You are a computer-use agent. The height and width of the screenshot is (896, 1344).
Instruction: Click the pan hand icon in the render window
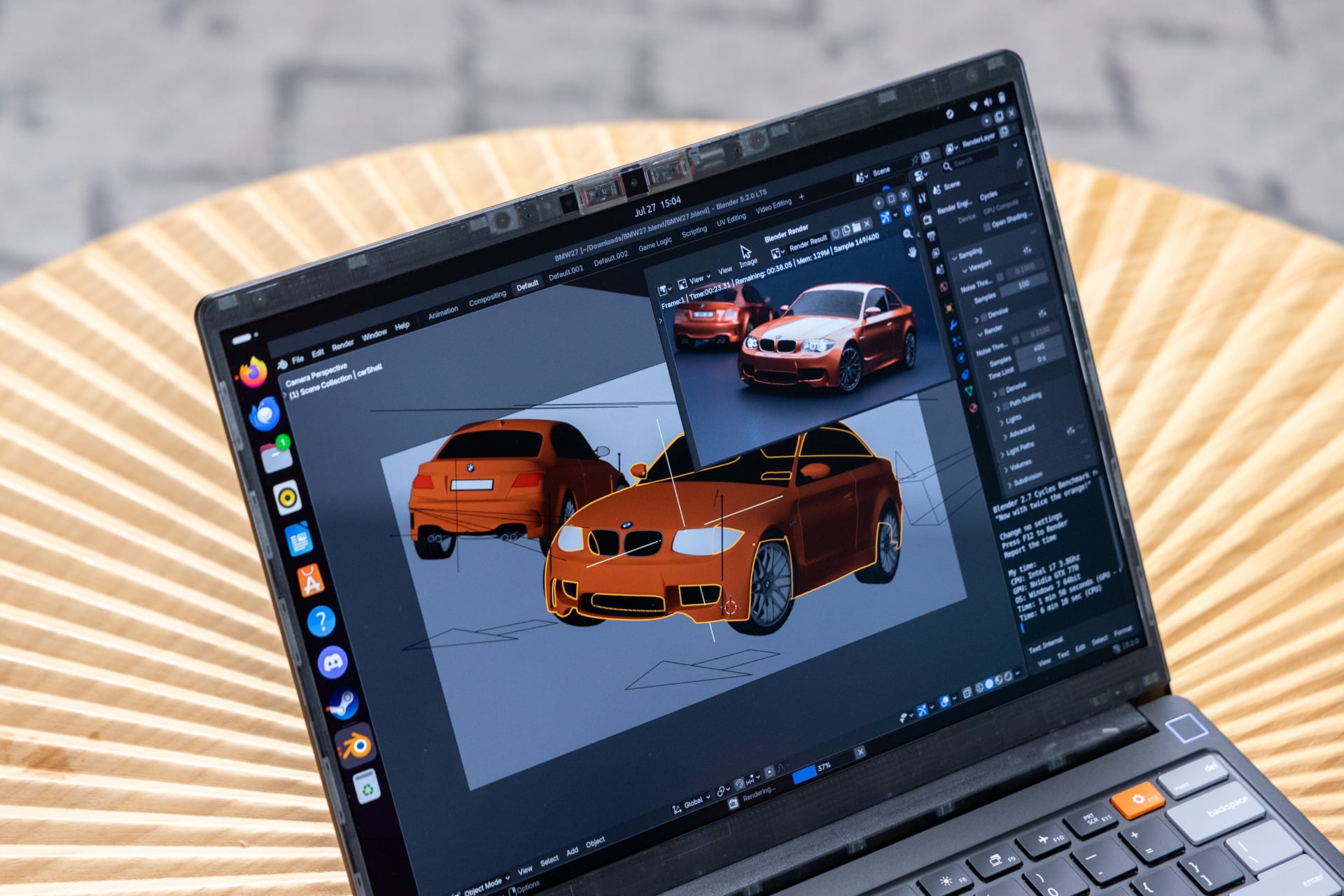pos(912,252)
